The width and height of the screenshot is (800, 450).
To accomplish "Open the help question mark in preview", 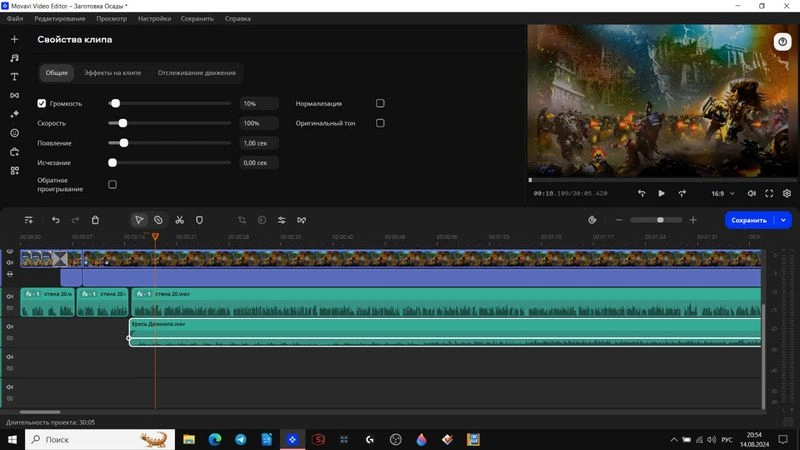I will [782, 42].
